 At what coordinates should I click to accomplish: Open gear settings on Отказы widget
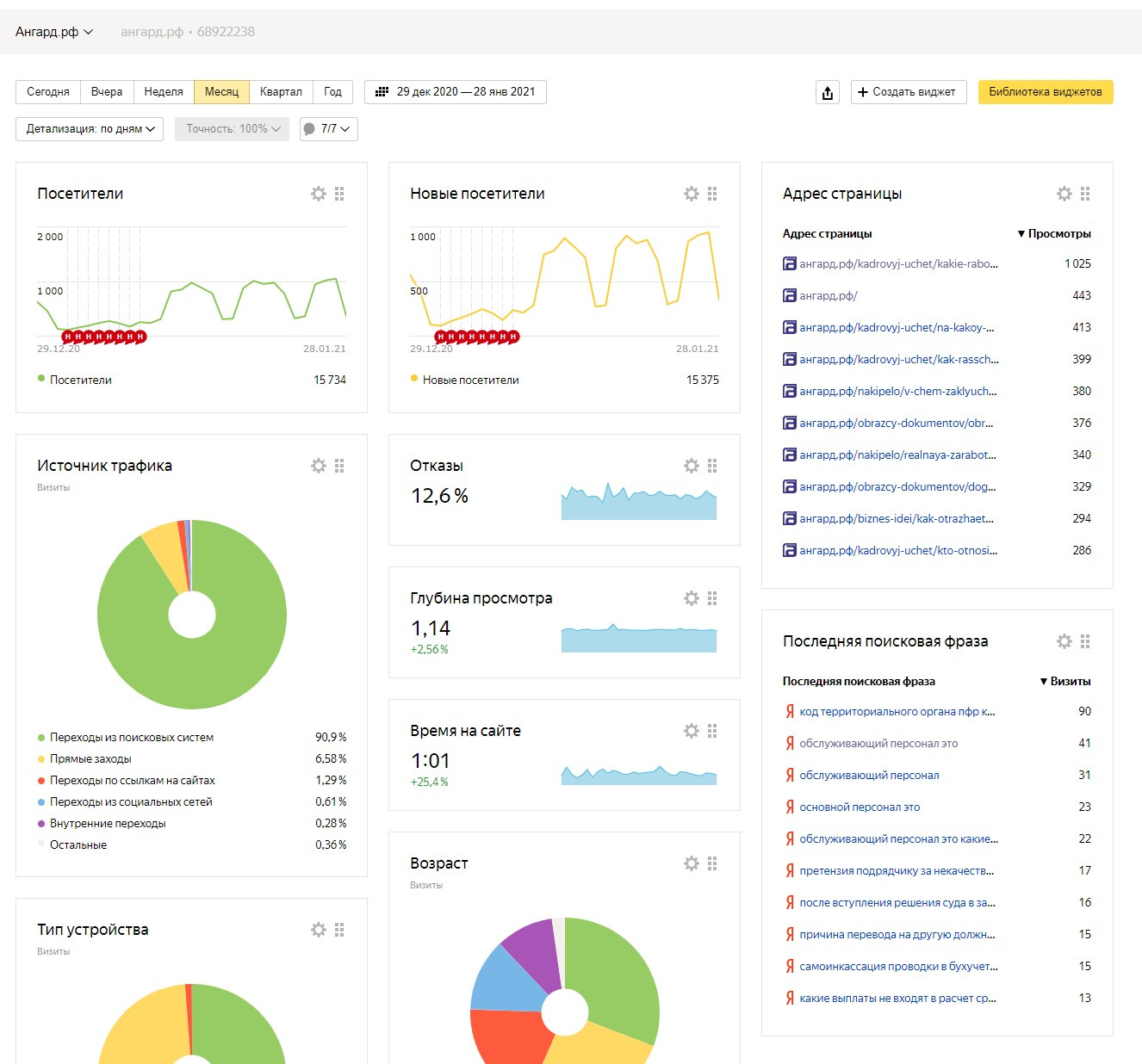point(692,466)
